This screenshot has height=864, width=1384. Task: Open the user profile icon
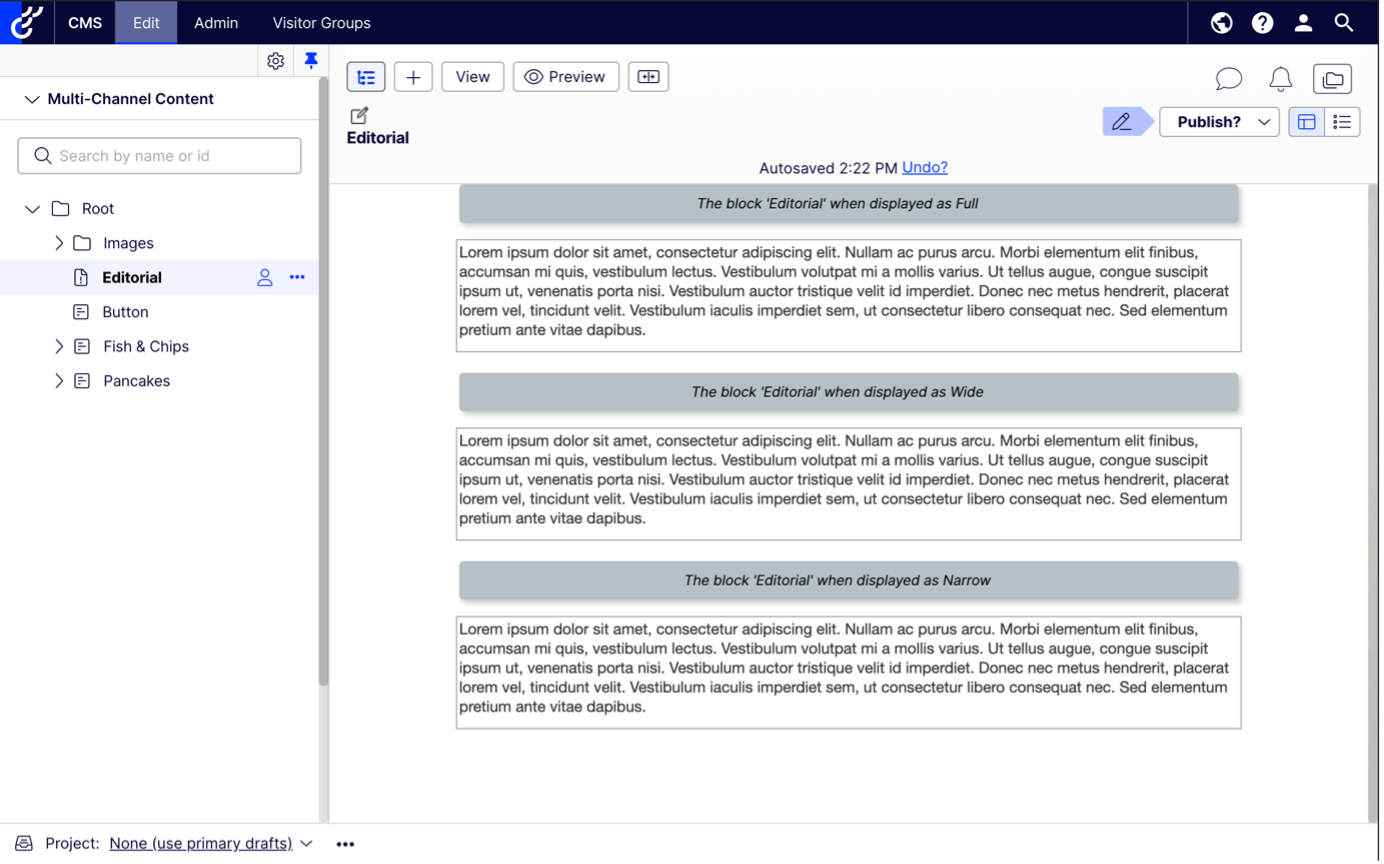coord(1303,22)
